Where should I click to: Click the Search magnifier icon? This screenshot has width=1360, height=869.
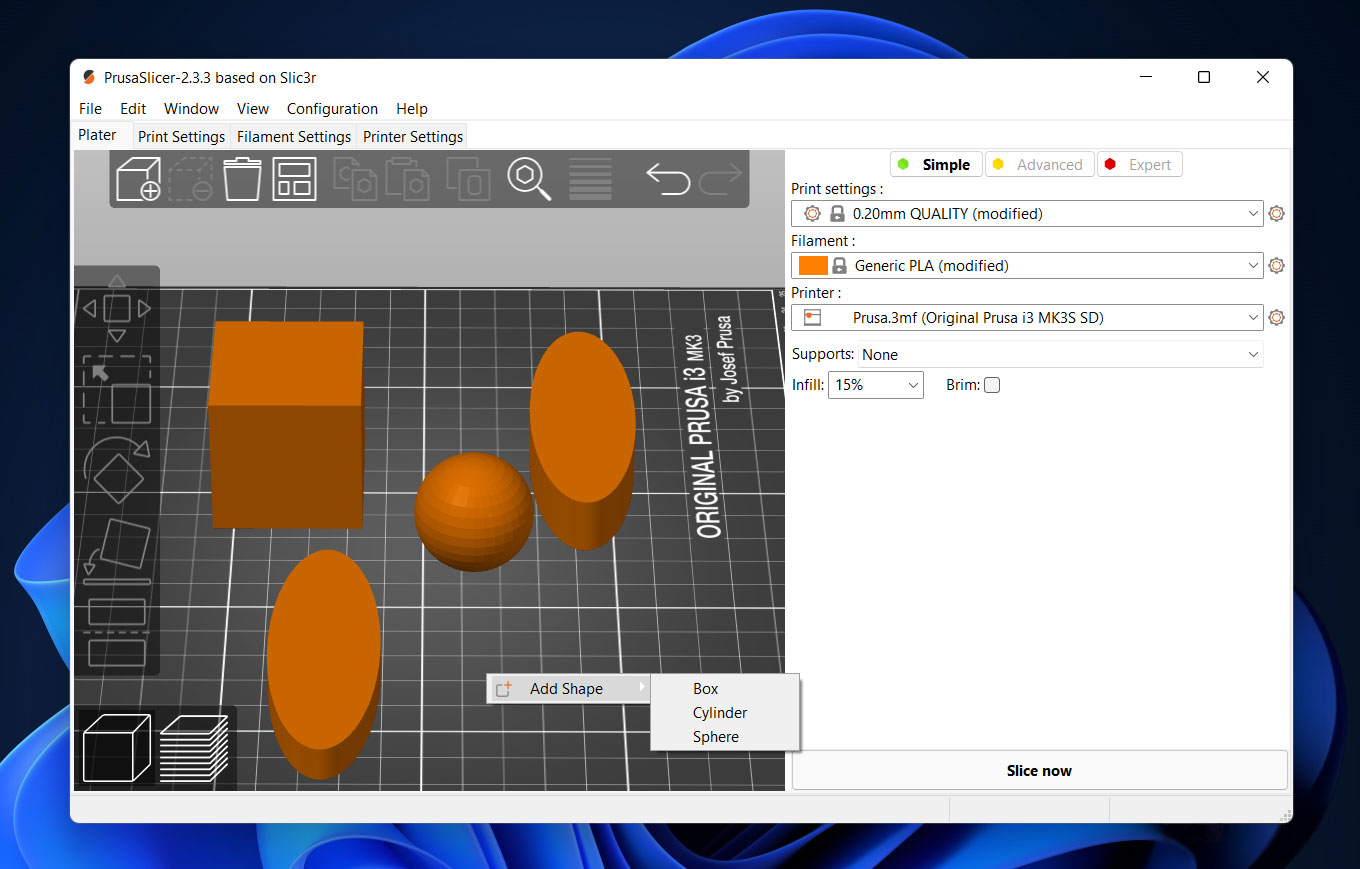[x=529, y=179]
